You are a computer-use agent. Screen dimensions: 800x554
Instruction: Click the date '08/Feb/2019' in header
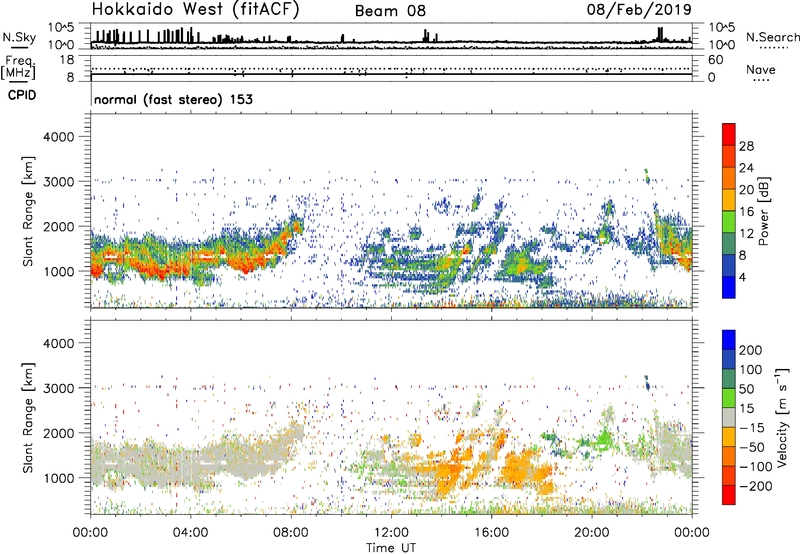click(x=639, y=9)
